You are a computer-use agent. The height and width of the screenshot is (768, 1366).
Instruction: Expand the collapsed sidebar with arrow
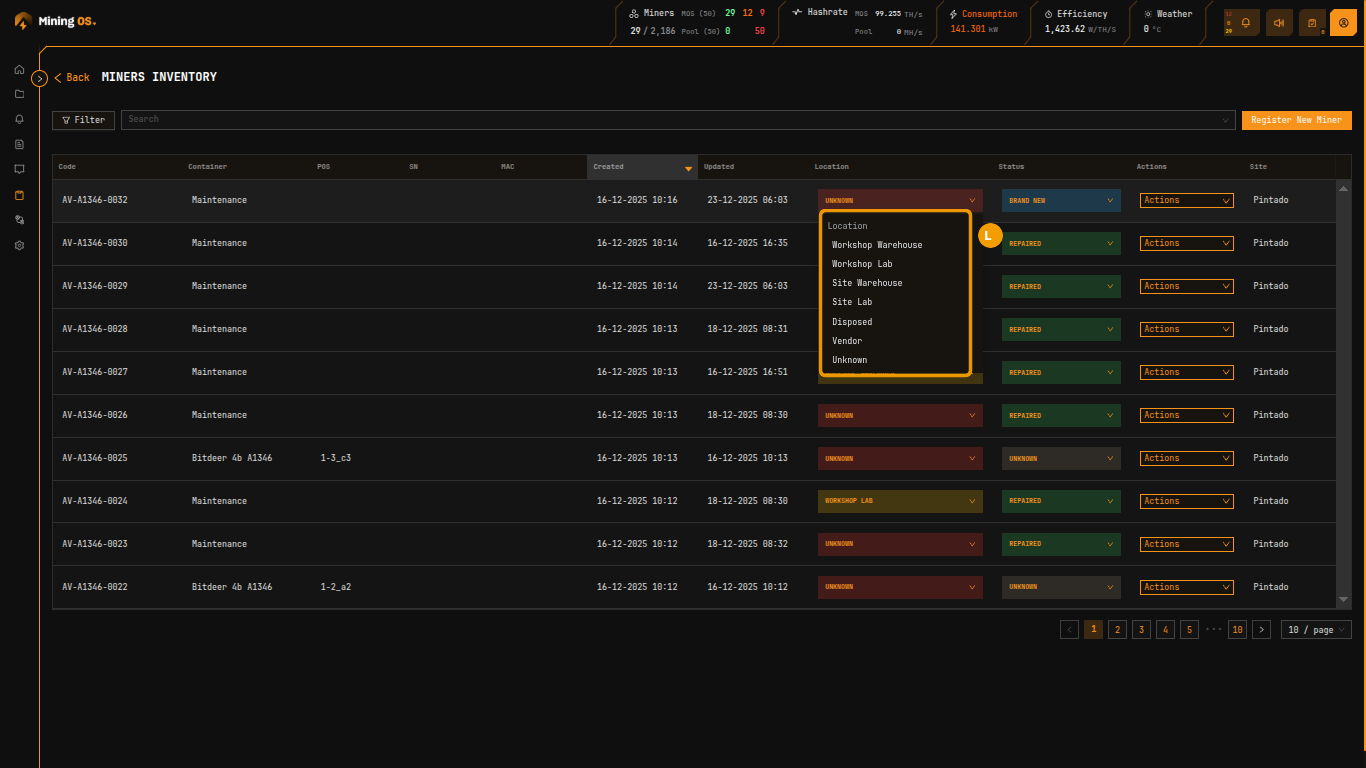(x=40, y=78)
